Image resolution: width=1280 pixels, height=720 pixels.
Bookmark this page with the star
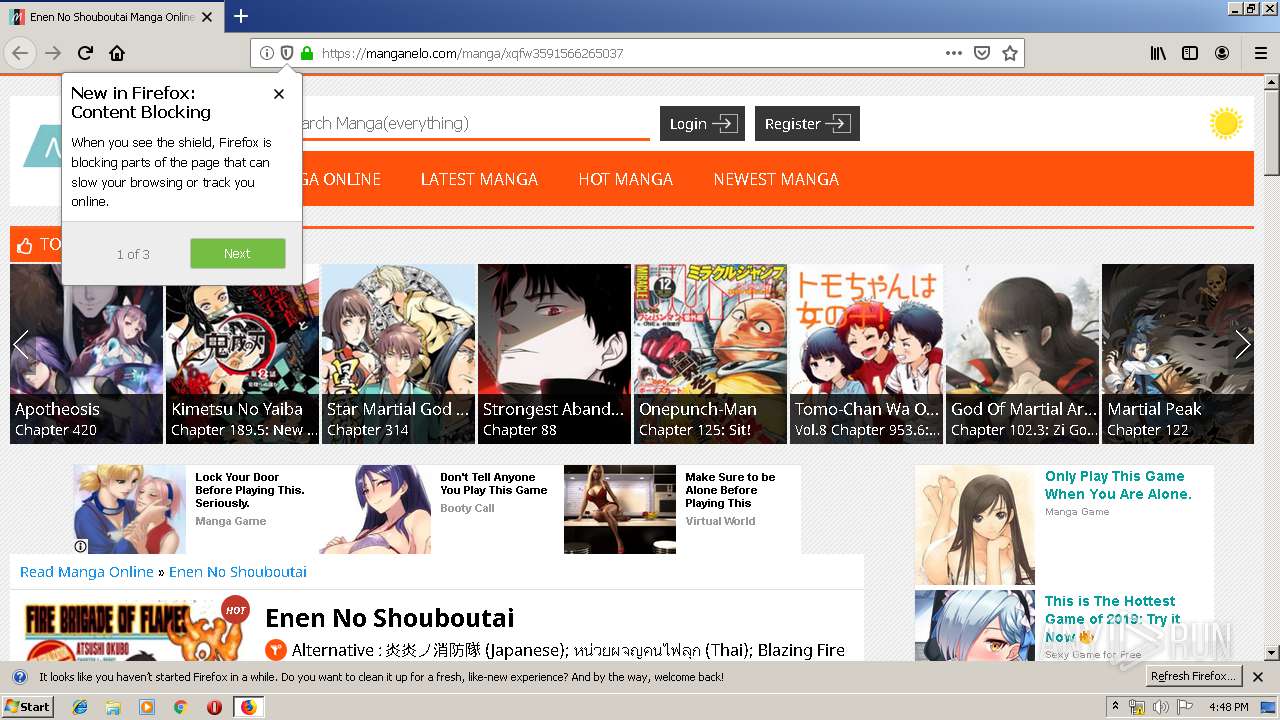click(1010, 53)
